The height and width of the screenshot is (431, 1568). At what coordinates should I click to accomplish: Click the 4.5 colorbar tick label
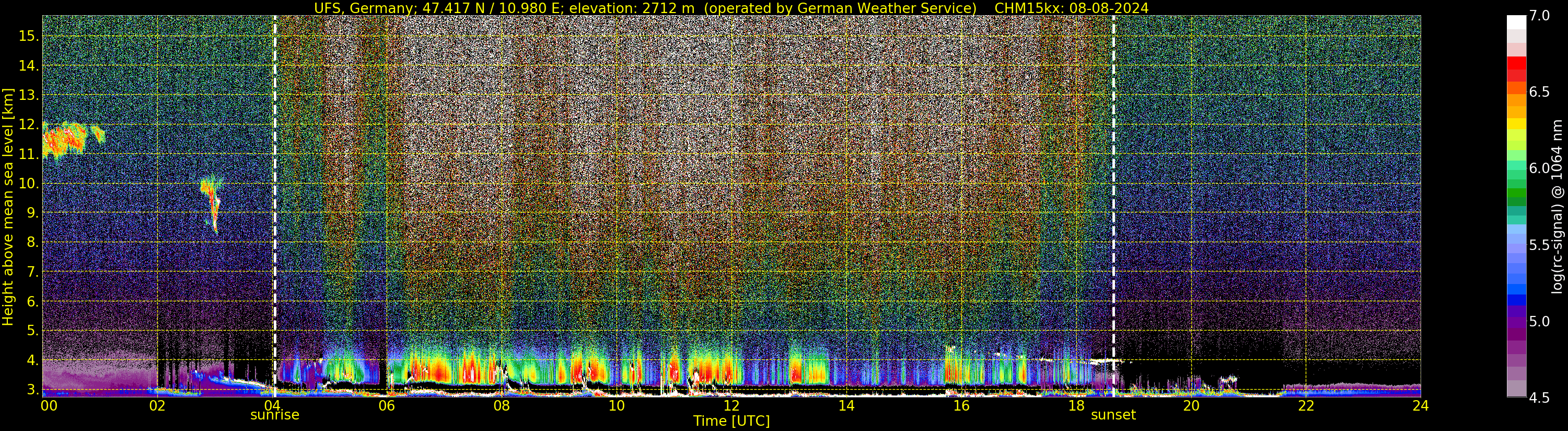(1539, 398)
